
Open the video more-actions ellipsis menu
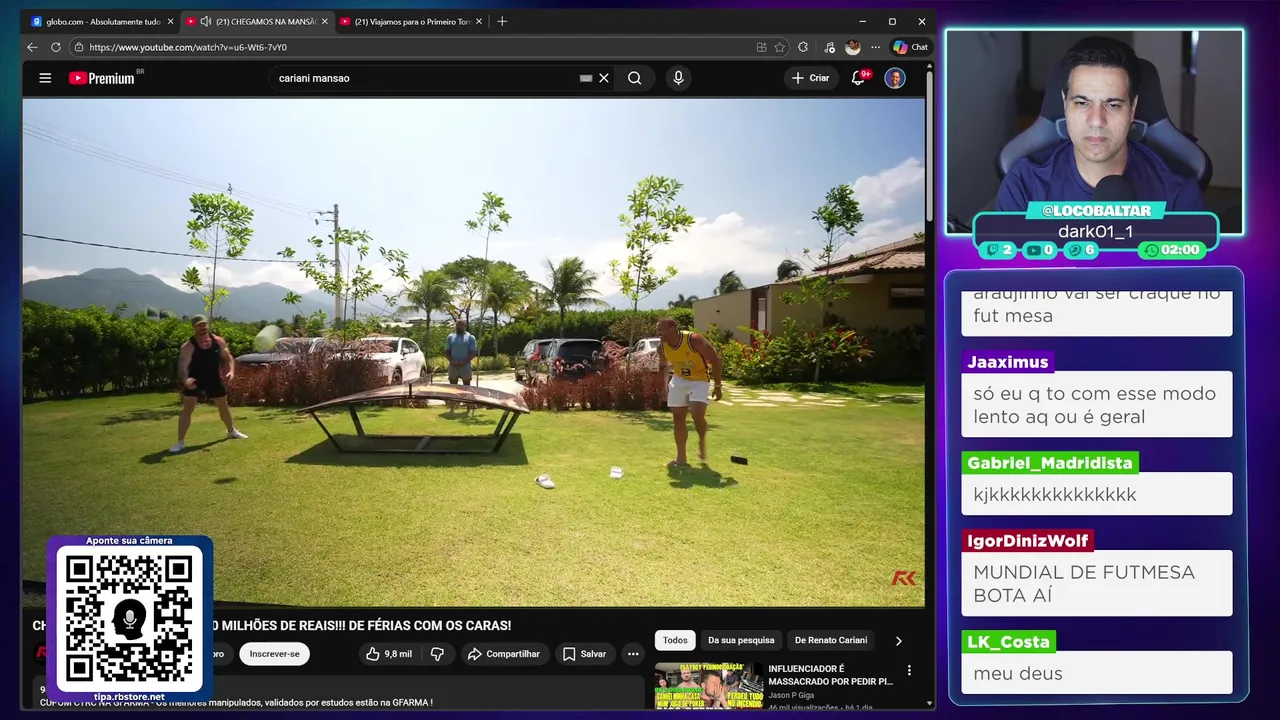click(x=633, y=654)
